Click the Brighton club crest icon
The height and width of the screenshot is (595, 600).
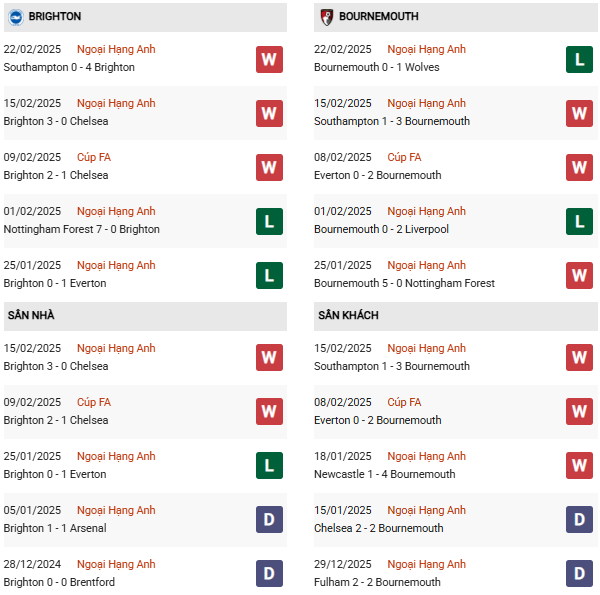pyautogui.click(x=16, y=17)
